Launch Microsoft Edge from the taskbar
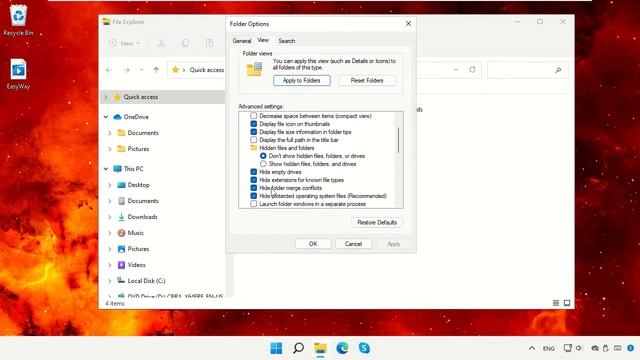The image size is (640, 360). [342, 348]
